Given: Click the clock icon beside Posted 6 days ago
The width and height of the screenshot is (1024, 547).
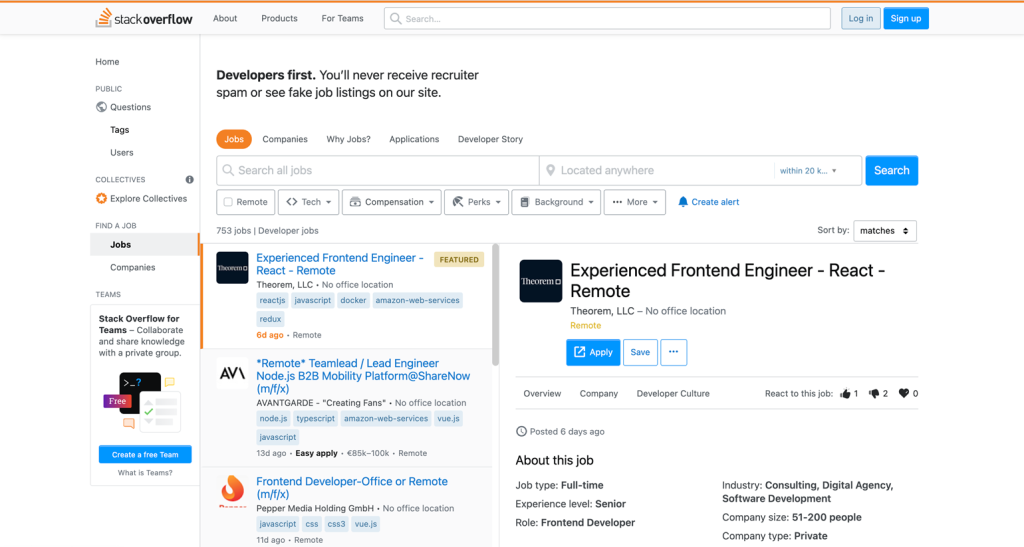Looking at the screenshot, I should [521, 431].
